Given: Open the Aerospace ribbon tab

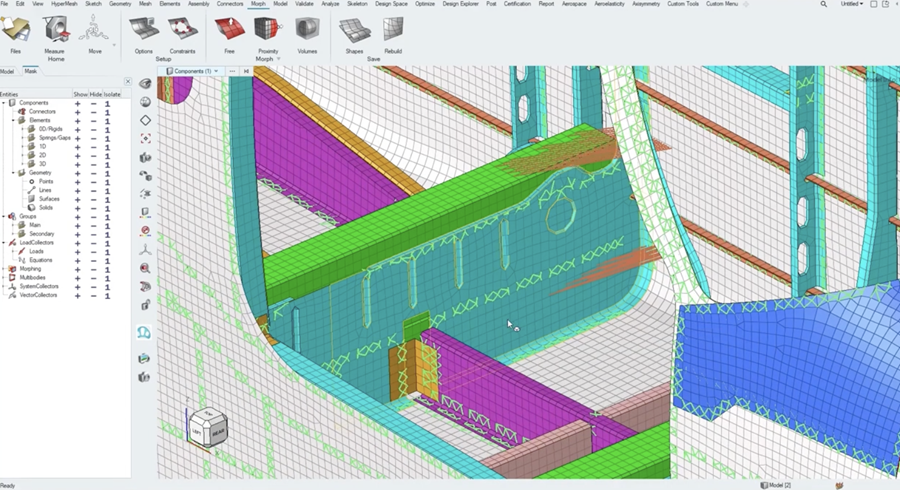Looking at the screenshot, I should pyautogui.click(x=574, y=4).
